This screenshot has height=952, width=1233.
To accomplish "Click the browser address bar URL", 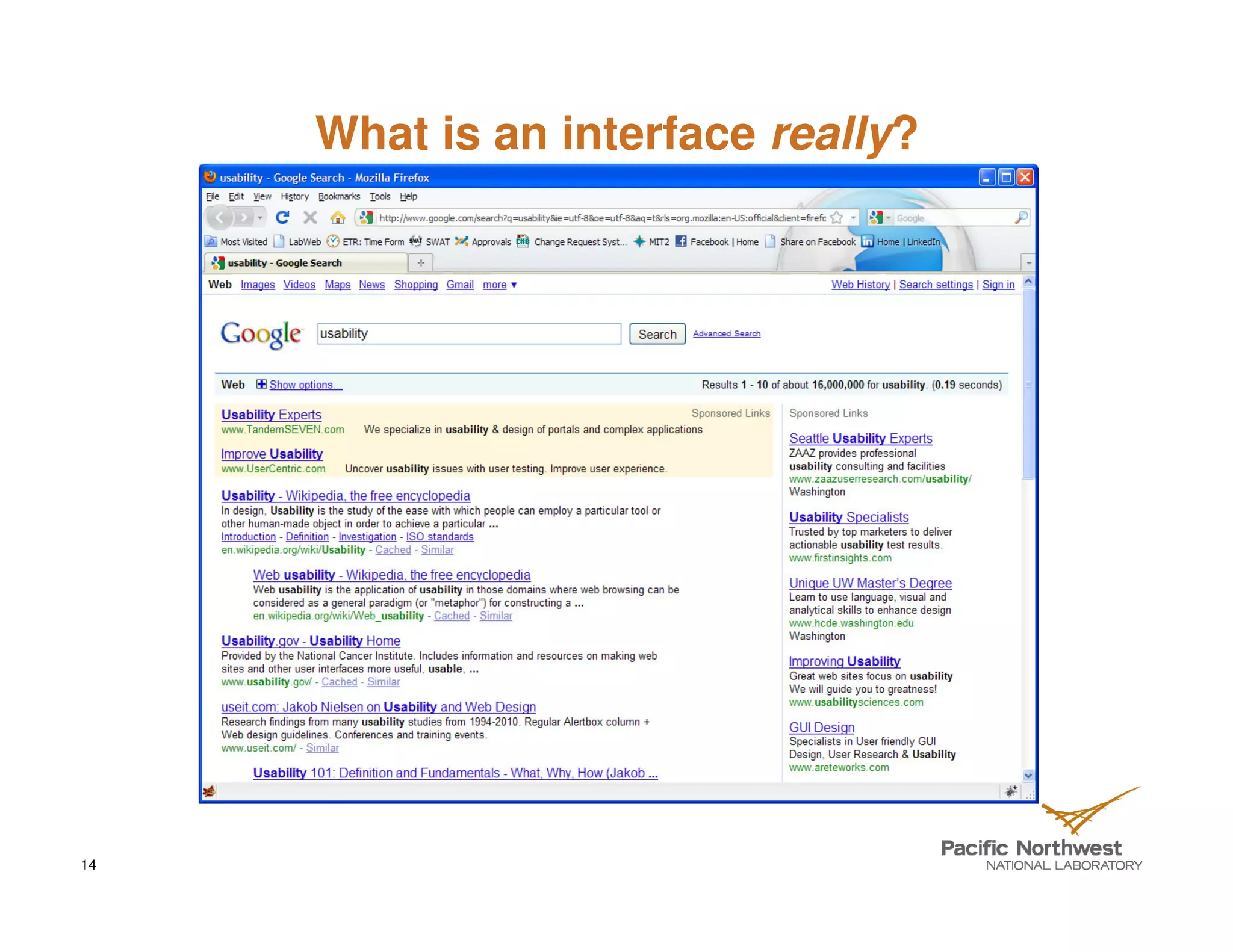I will 602,218.
